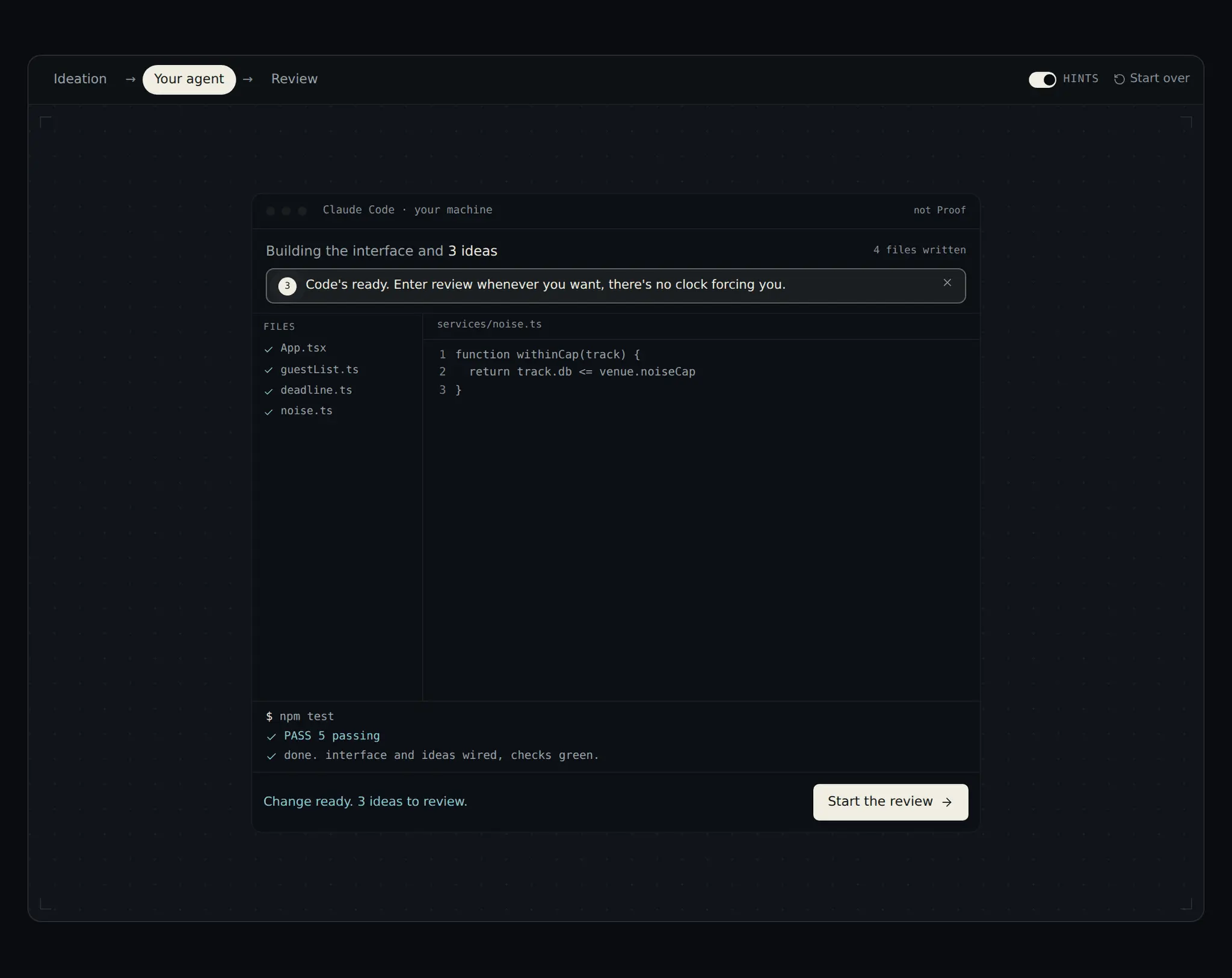
Task: Dismiss the Code's ready hint with X
Action: (947, 283)
